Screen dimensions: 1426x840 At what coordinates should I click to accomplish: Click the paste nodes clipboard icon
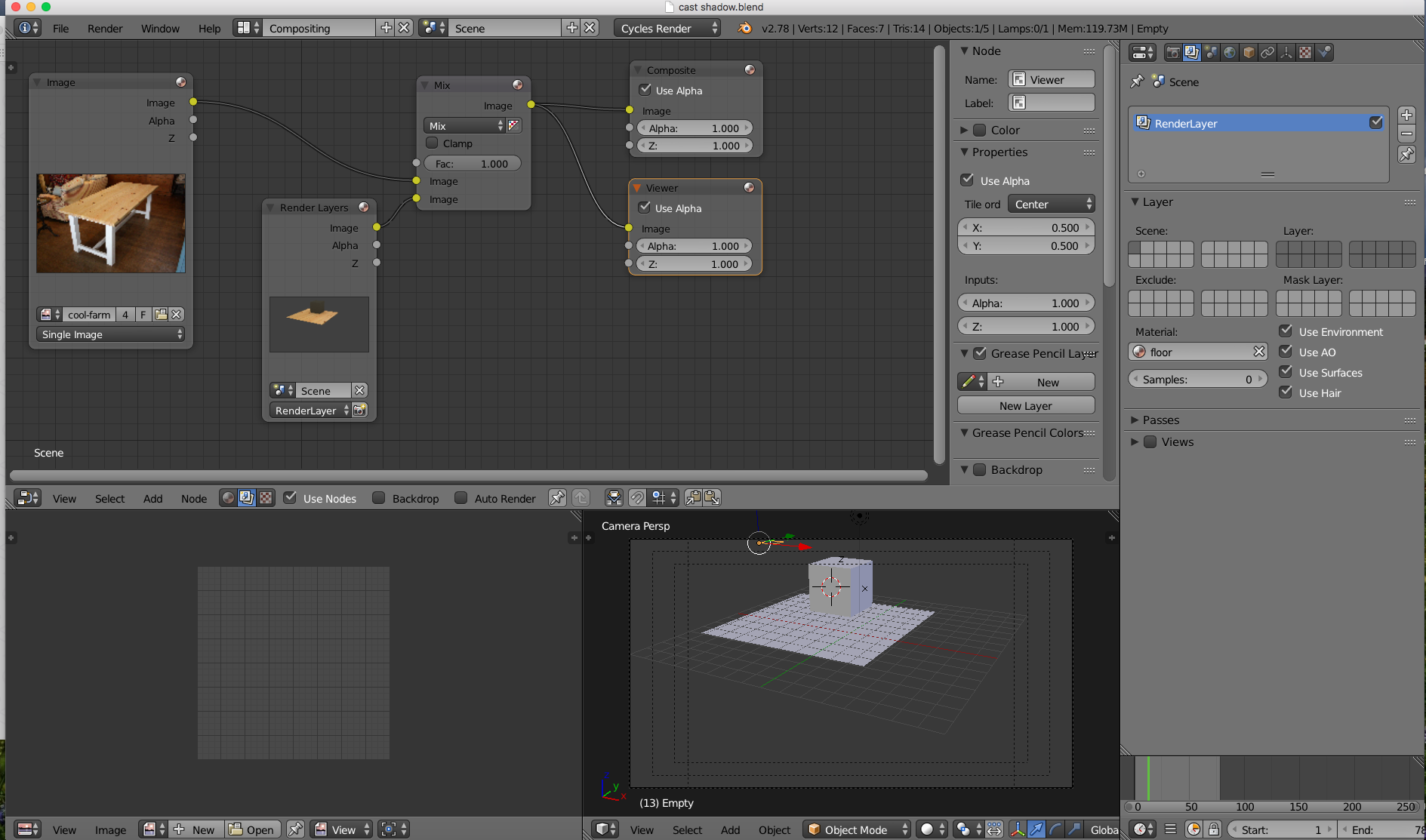pyautogui.click(x=712, y=498)
